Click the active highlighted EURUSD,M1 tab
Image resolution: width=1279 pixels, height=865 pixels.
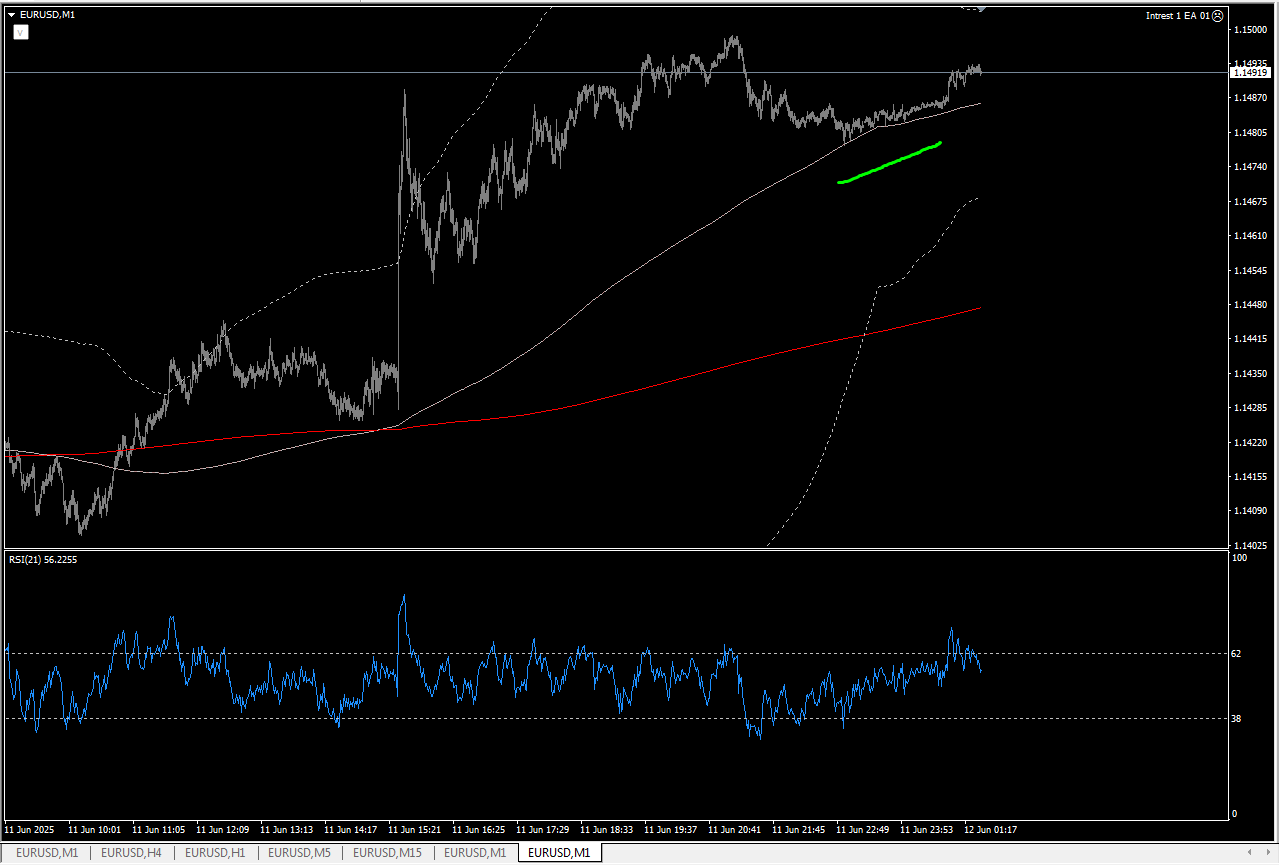560,853
